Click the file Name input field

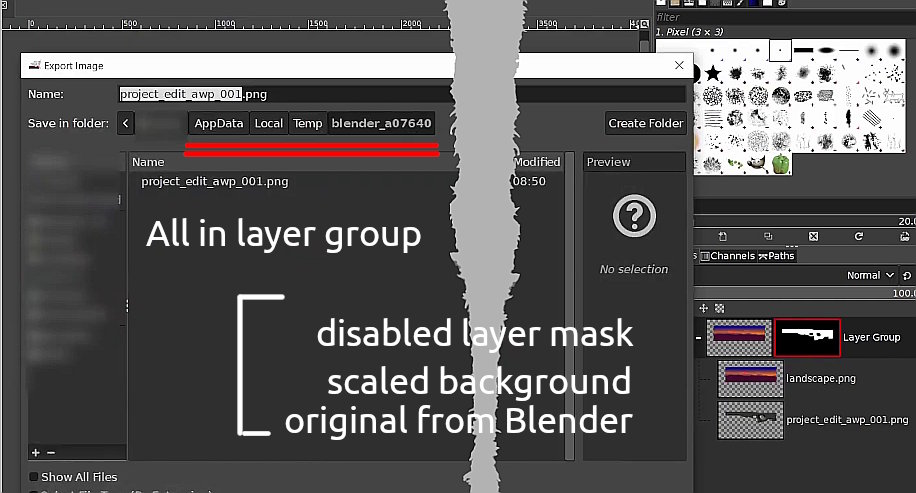402,94
